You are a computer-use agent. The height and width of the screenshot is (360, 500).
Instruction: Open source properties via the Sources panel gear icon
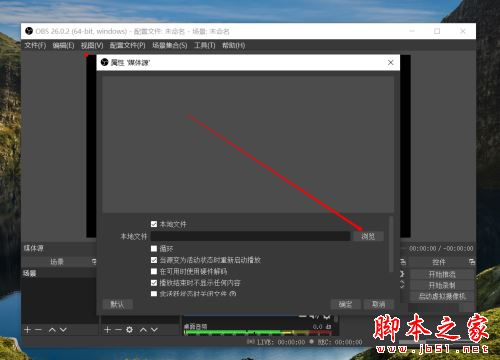[129, 330]
